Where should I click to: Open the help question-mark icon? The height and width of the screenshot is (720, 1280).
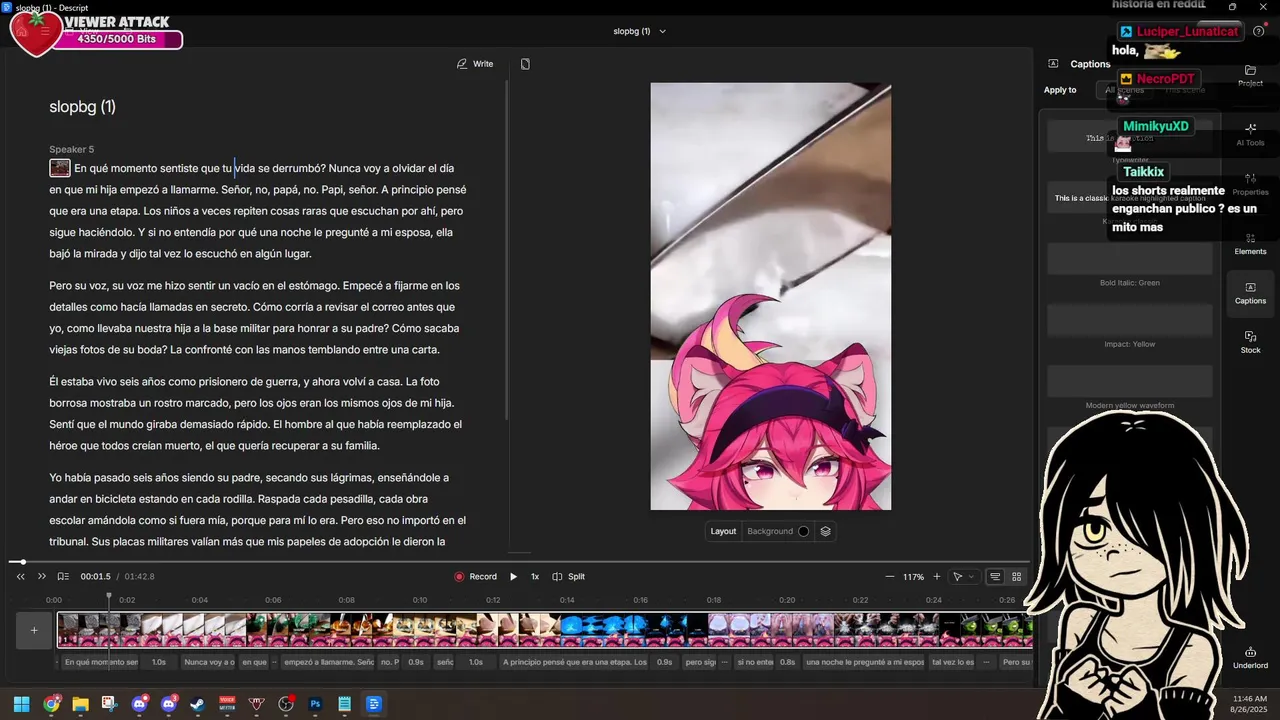[1259, 31]
